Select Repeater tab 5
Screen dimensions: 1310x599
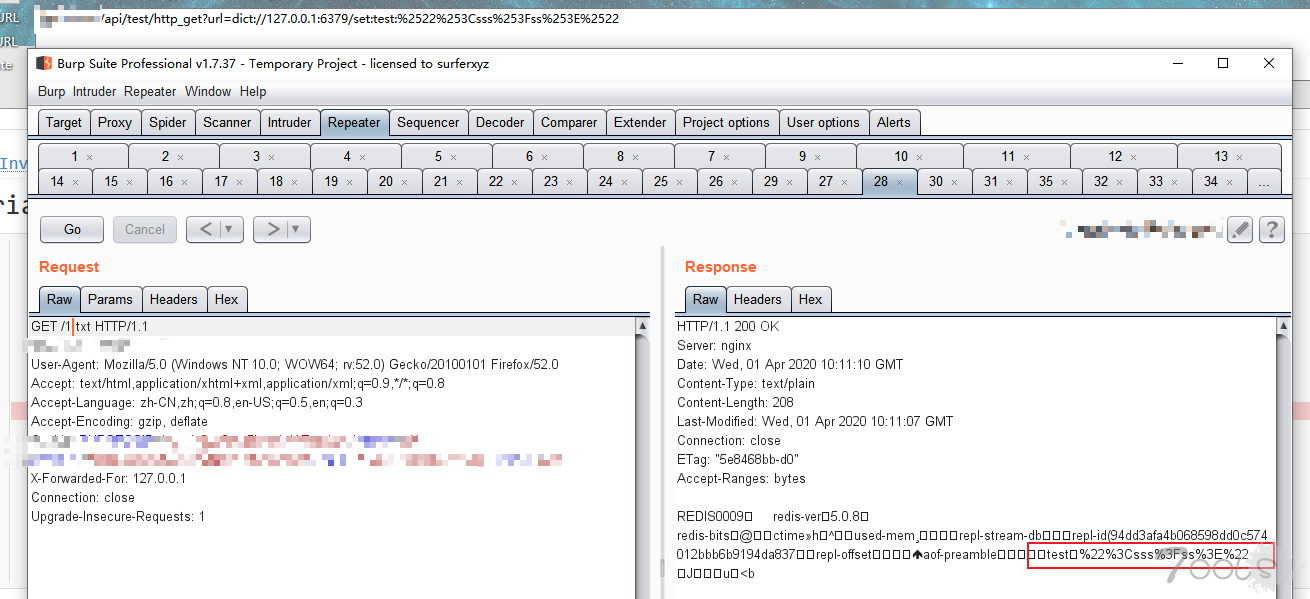click(446, 157)
